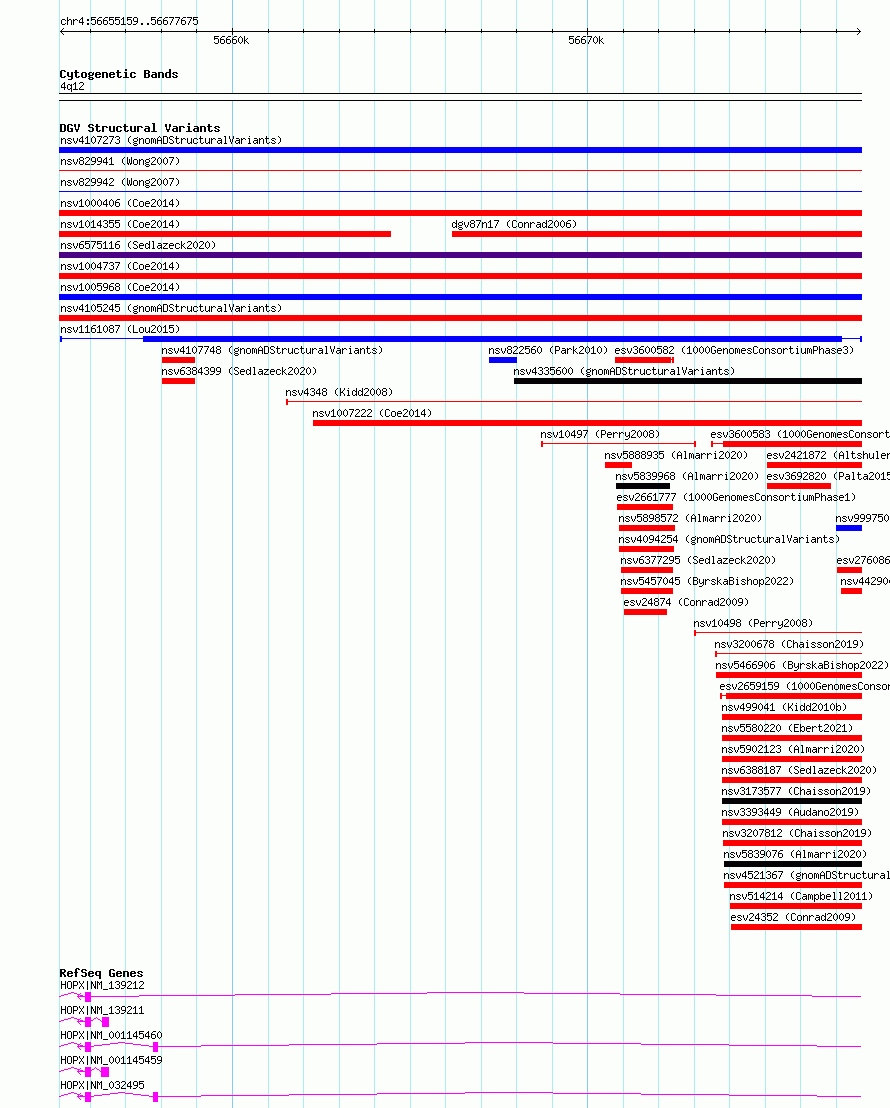890x1108 pixels.
Task: Select nsv4335600 gnomAD variant label
Action: pyautogui.click(x=624, y=372)
